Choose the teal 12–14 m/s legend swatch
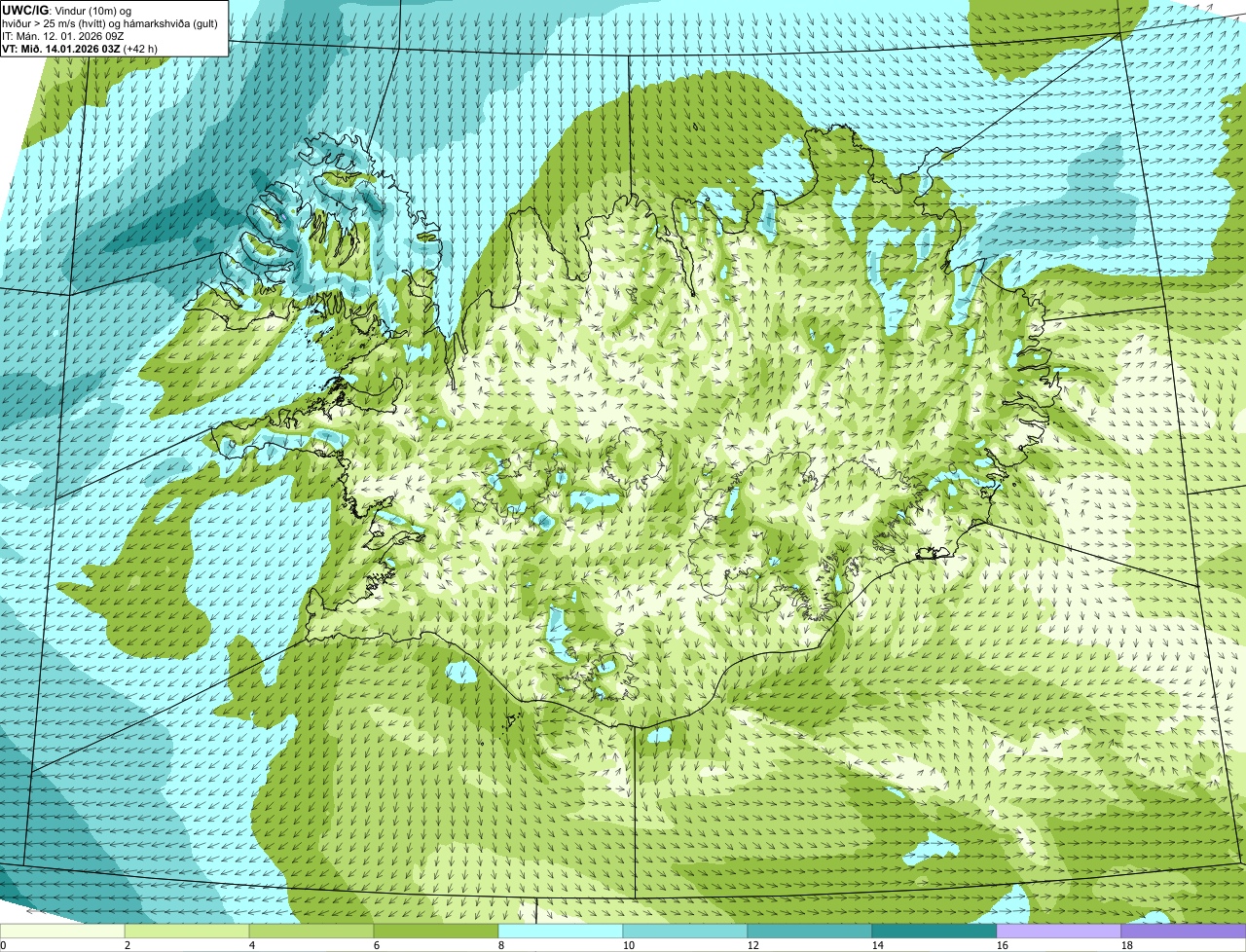1246x952 pixels. tap(810, 932)
